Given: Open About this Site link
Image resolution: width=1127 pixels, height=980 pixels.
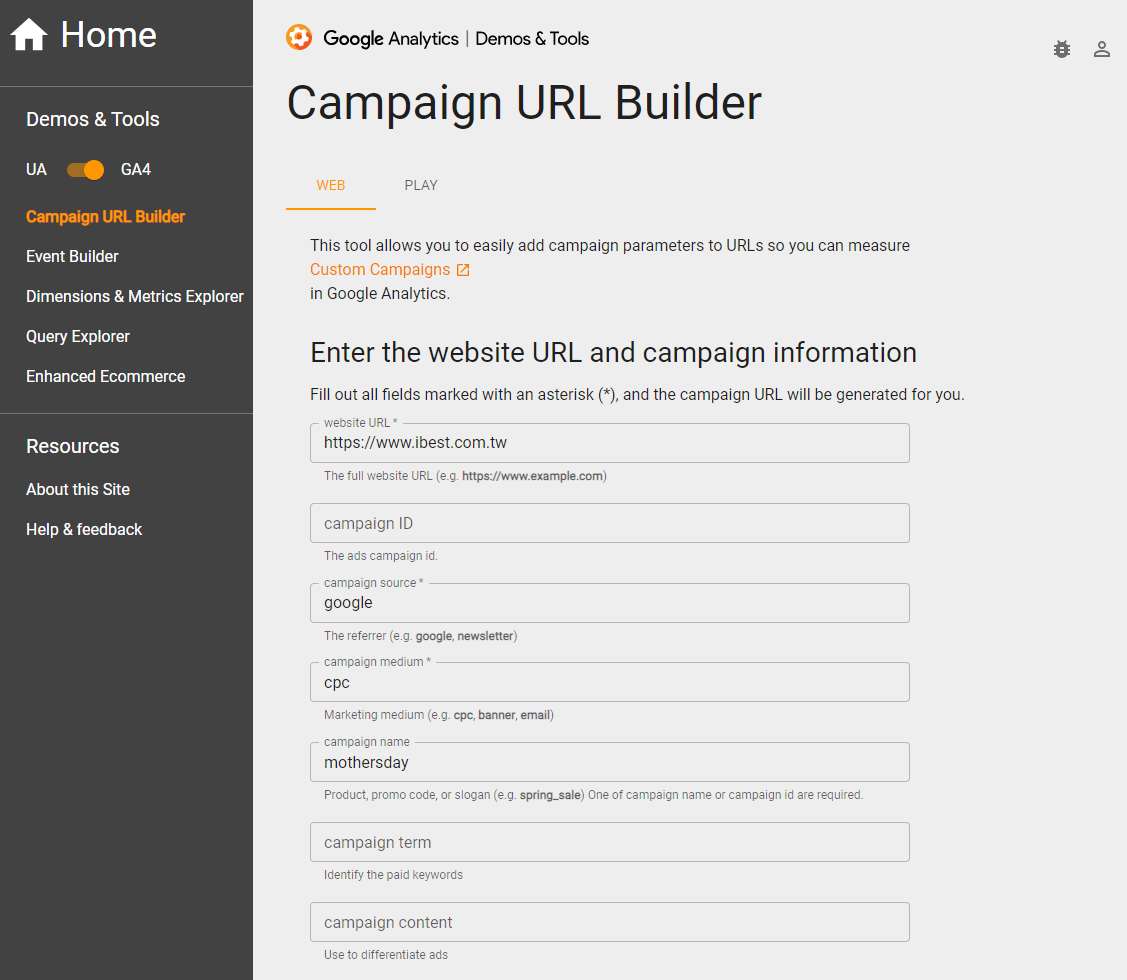Looking at the screenshot, I should [78, 490].
